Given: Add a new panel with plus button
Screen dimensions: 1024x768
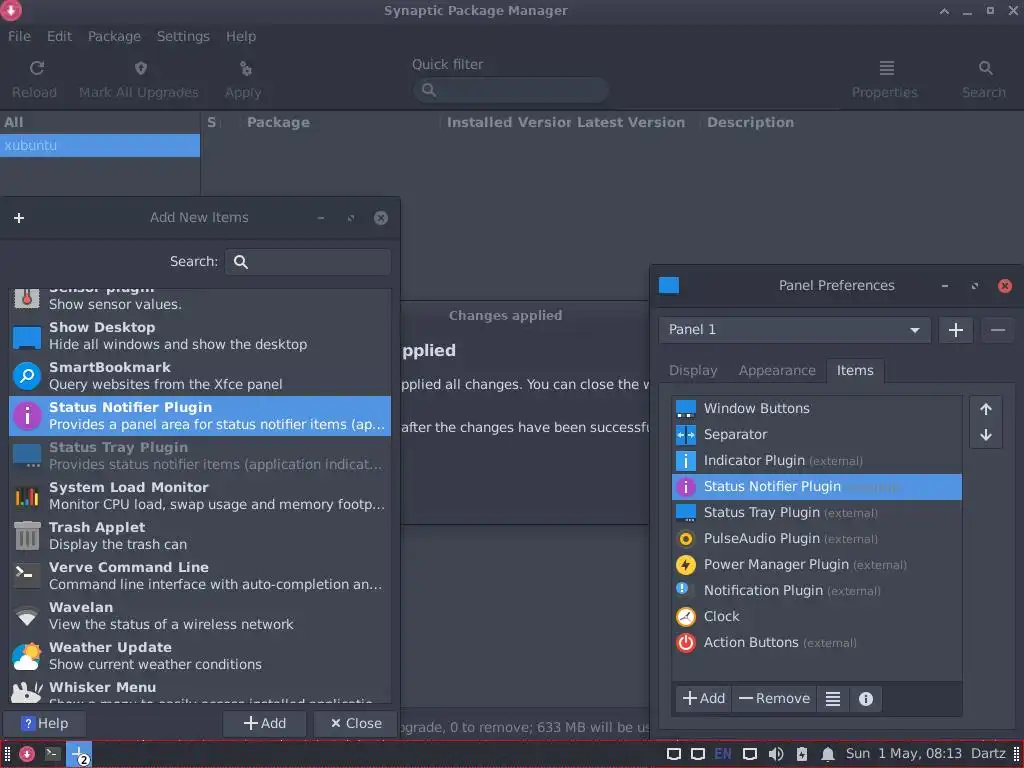Looking at the screenshot, I should click(955, 330).
